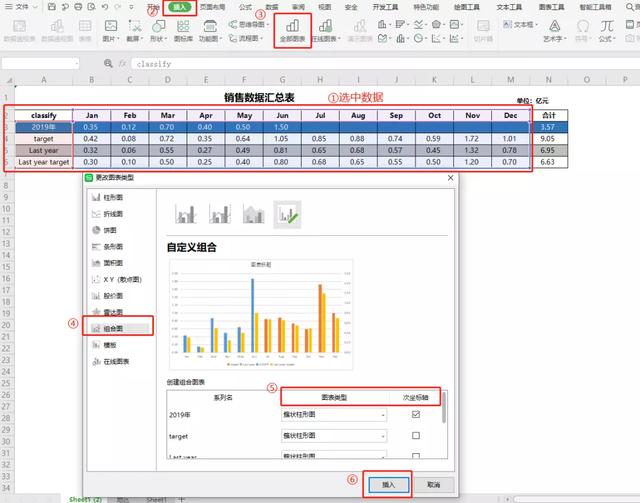Click the Undo arrow icon
This screenshot has width=640, height=503.
(x=105, y=7)
